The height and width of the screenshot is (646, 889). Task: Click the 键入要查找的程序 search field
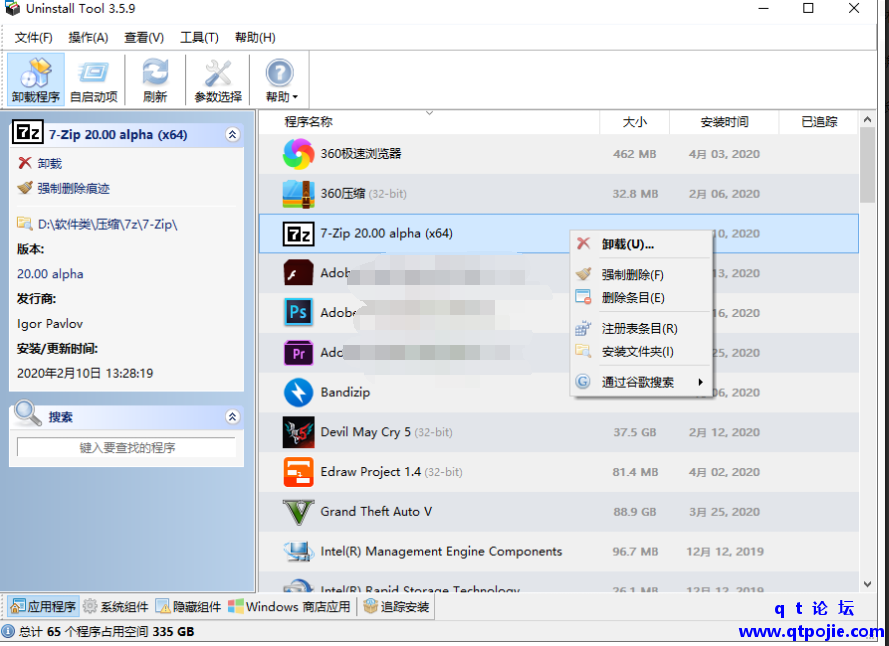pyautogui.click(x=126, y=447)
